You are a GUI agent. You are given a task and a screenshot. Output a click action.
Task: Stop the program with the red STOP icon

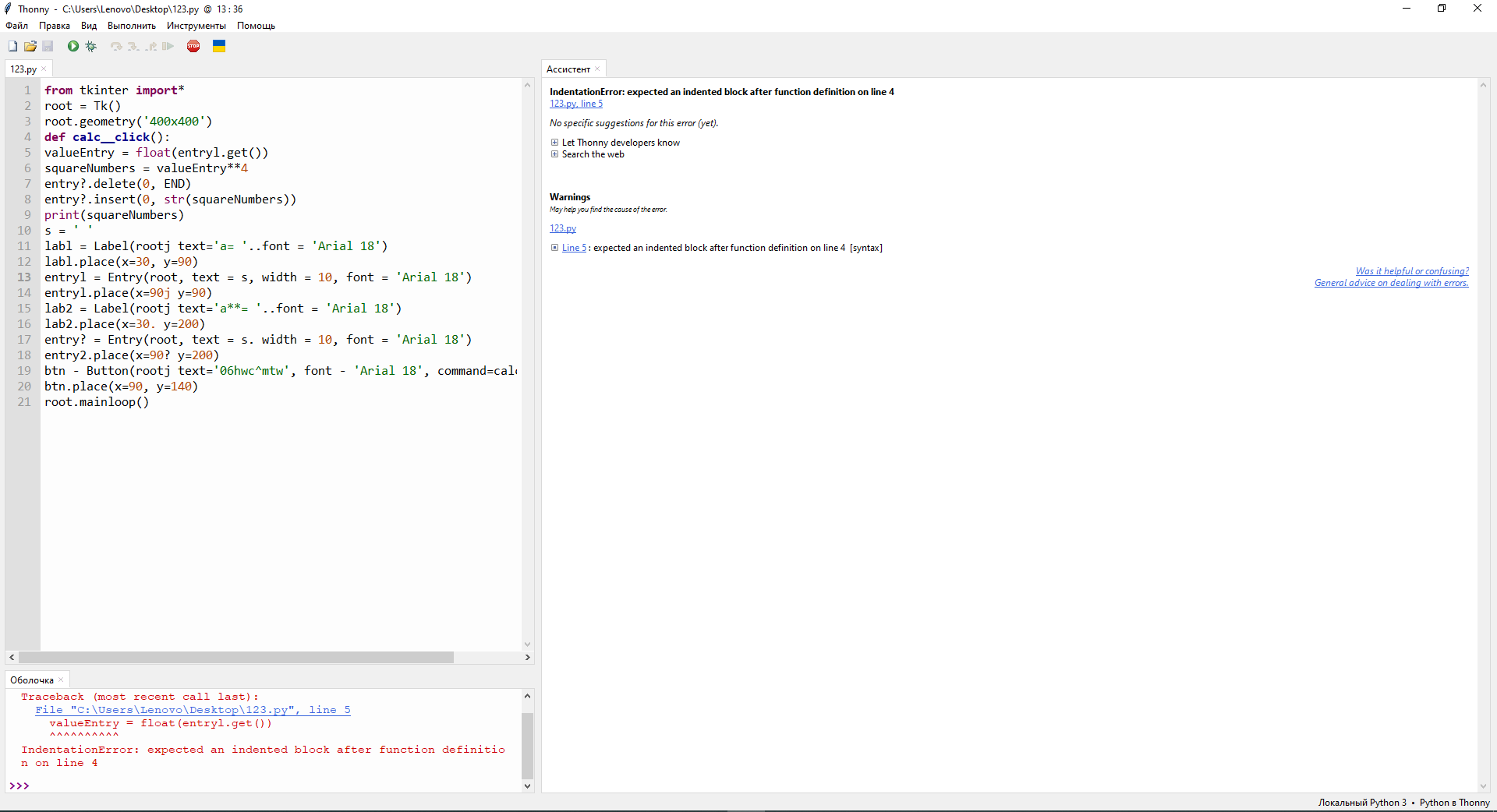(193, 47)
